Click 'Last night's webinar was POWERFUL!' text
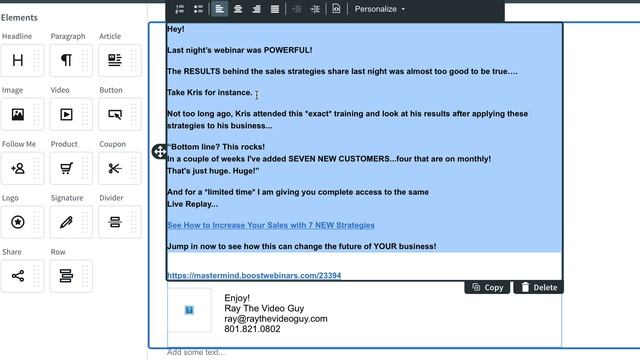640x360 pixels. pyautogui.click(x=240, y=50)
